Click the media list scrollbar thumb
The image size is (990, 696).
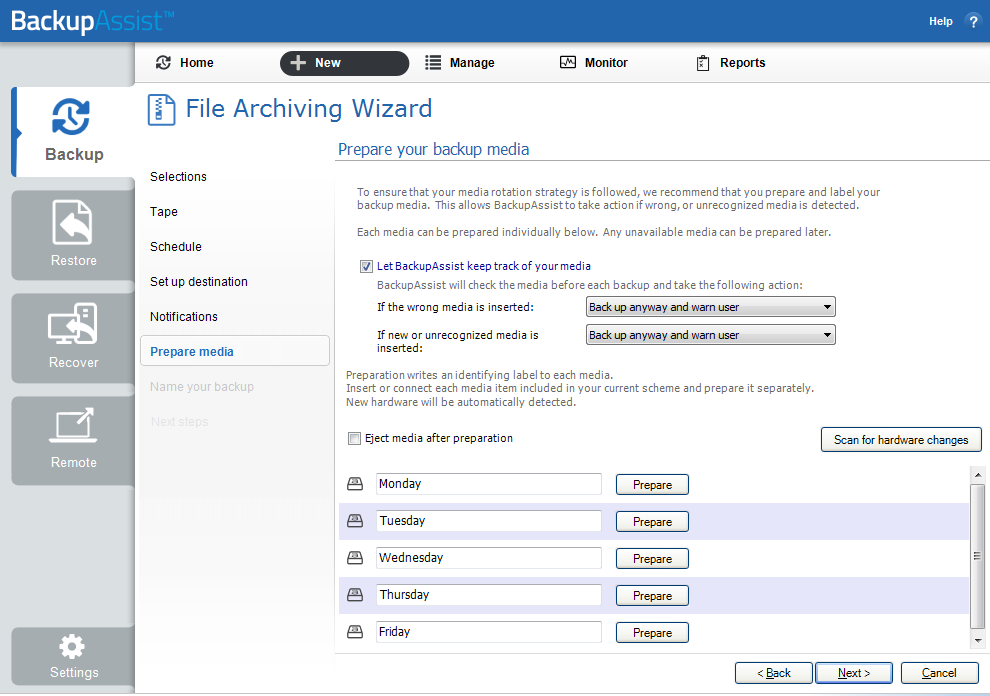(x=977, y=556)
